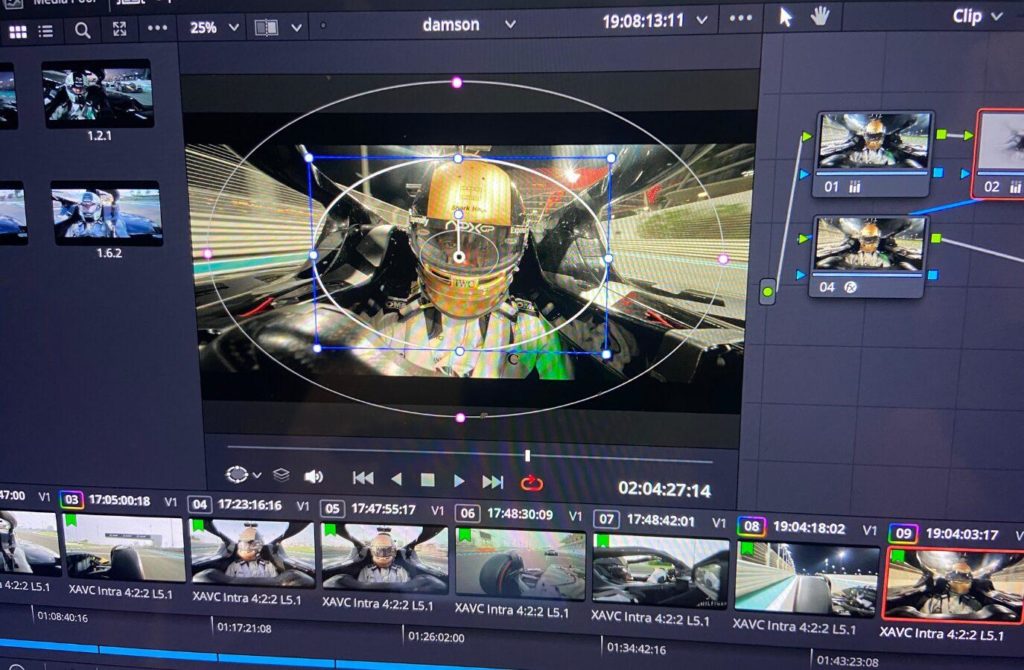Viewport: 1024px width, 670px height.
Task: Click the viewer scrubber playhead
Action: click(x=528, y=455)
